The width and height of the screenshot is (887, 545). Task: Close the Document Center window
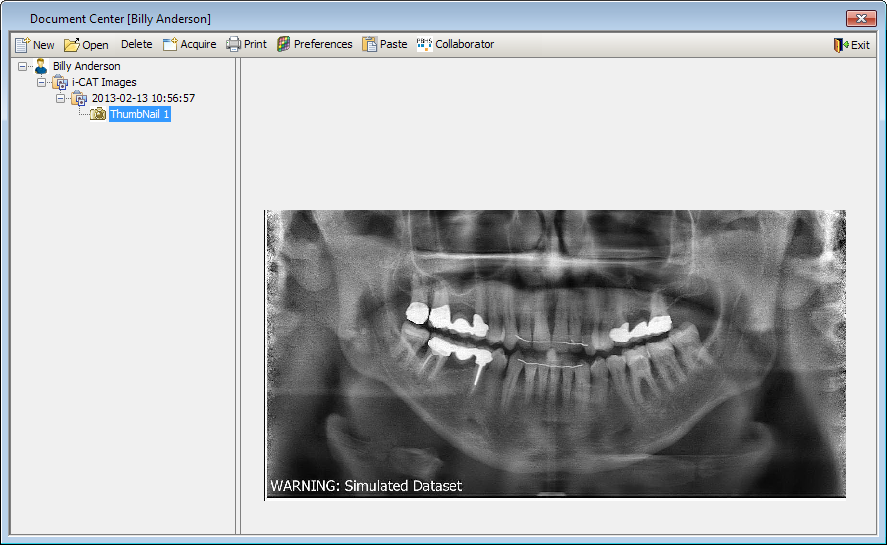pyautogui.click(x=860, y=18)
